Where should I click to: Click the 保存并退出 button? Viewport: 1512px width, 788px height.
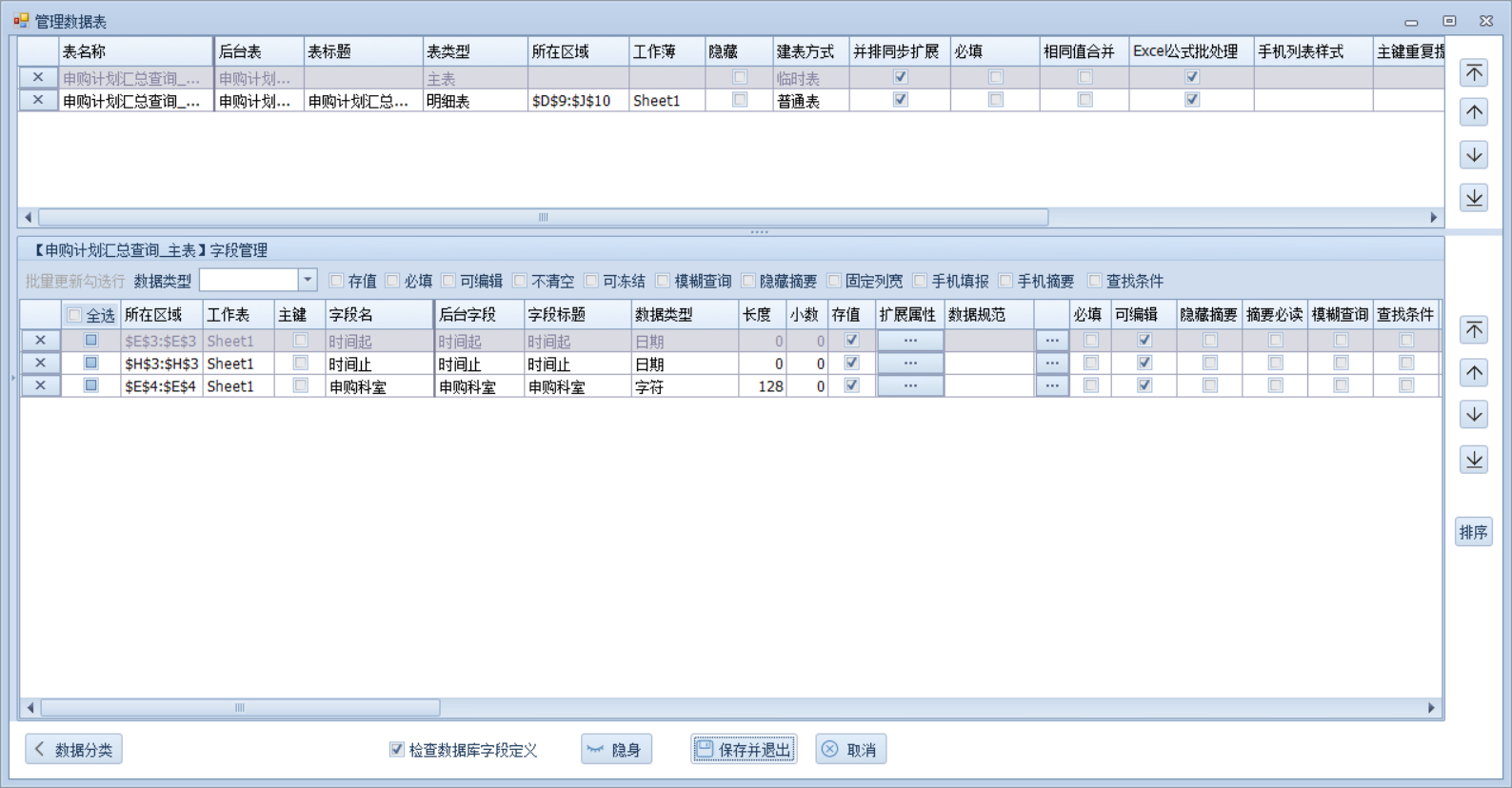(744, 750)
